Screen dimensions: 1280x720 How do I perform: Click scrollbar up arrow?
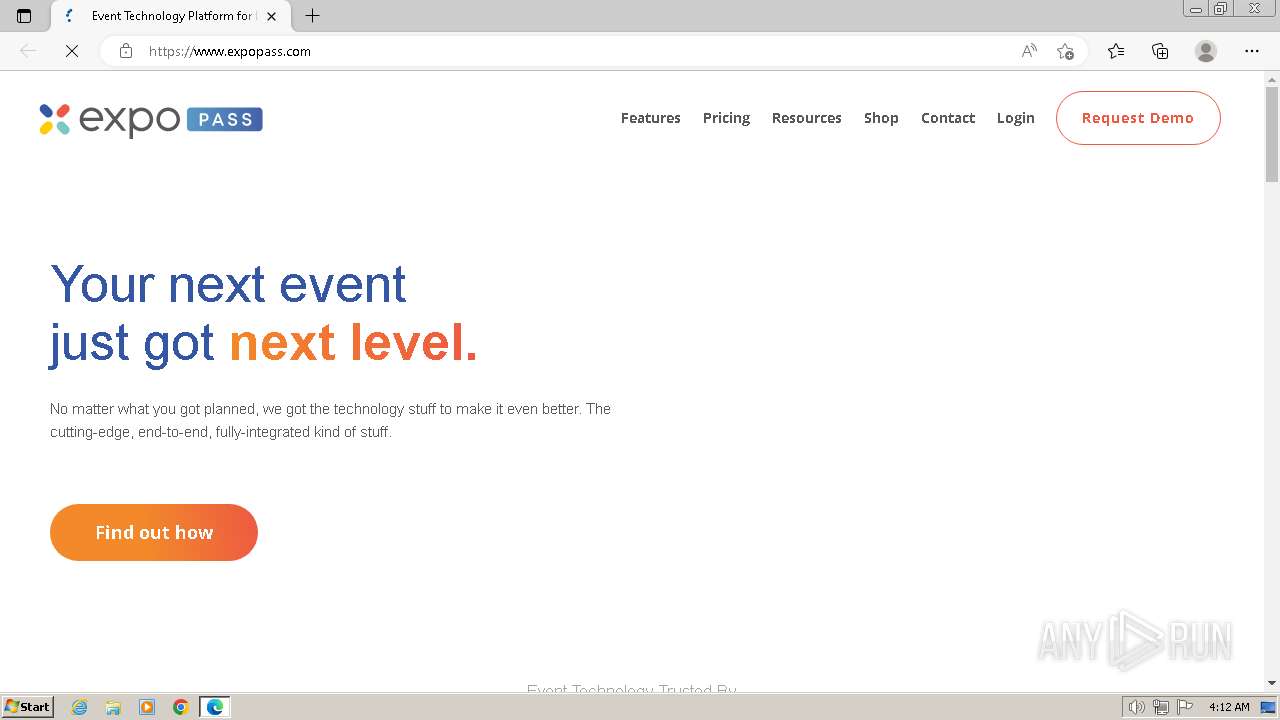tap(1272, 79)
